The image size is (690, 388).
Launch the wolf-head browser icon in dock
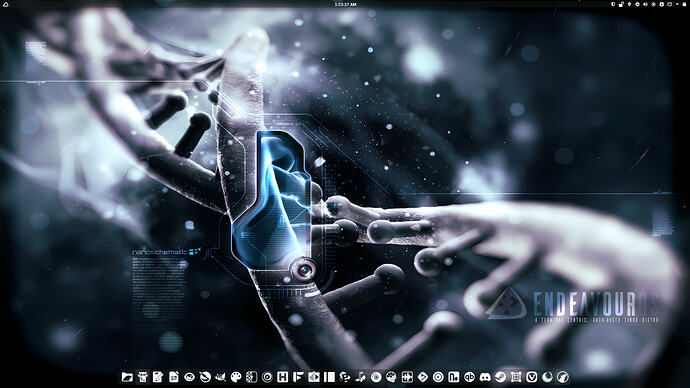563,377
